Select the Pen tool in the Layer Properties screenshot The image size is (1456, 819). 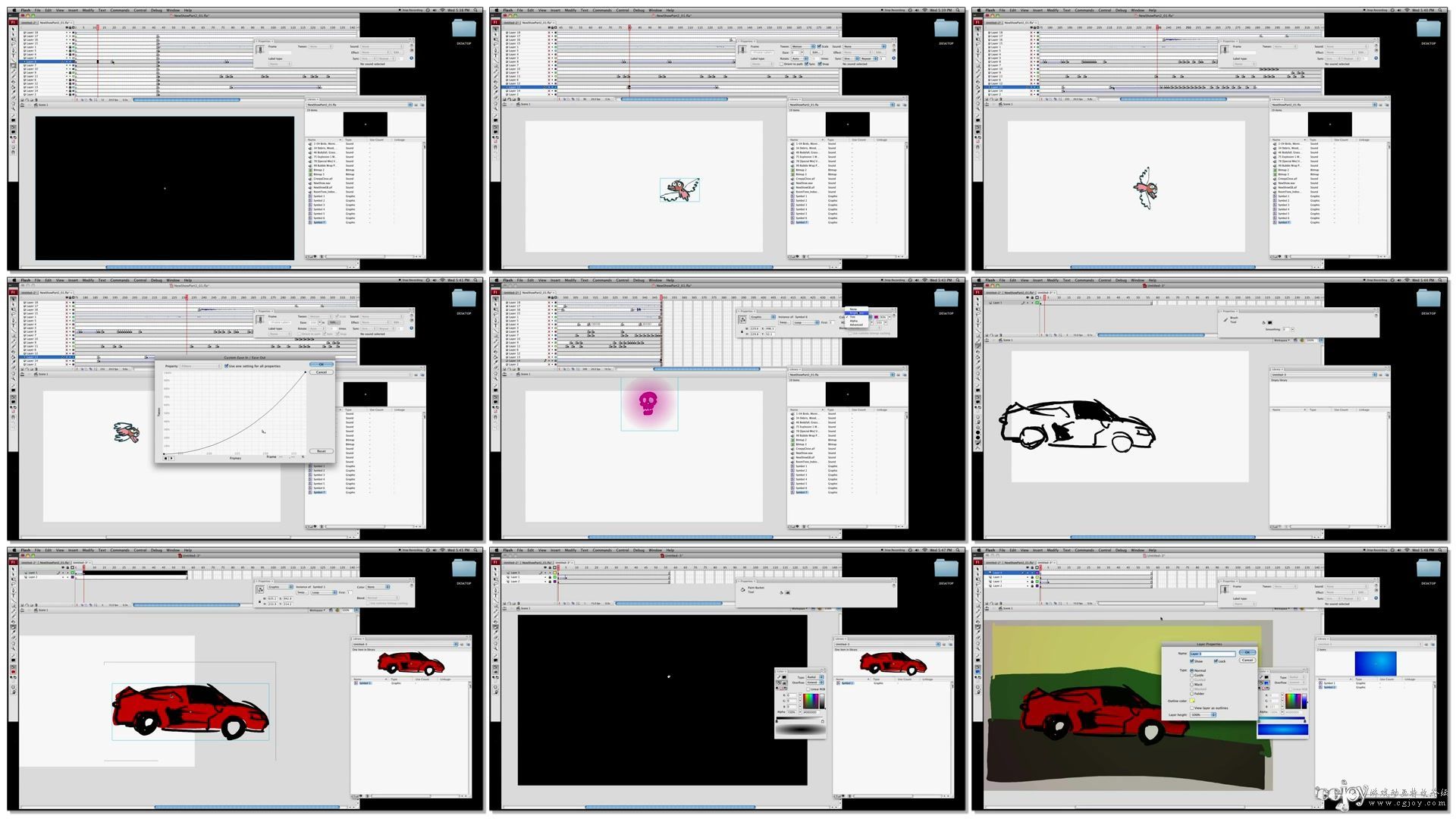point(977,591)
